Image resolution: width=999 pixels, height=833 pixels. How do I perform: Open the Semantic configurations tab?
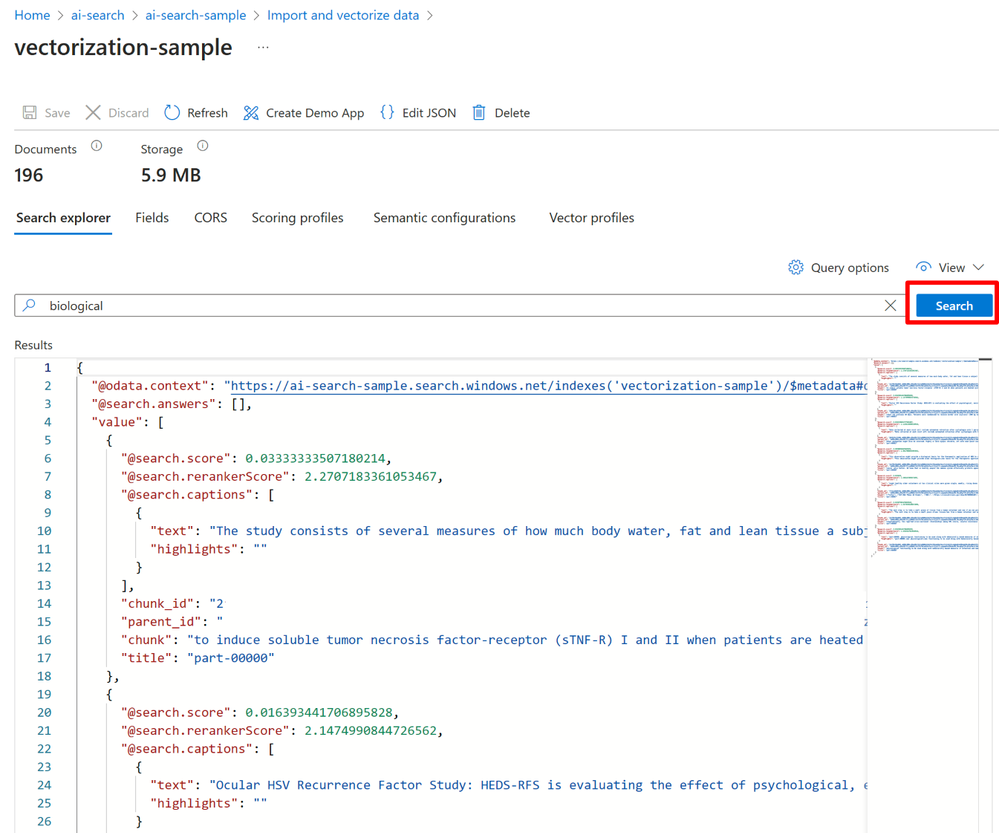[x=444, y=218]
